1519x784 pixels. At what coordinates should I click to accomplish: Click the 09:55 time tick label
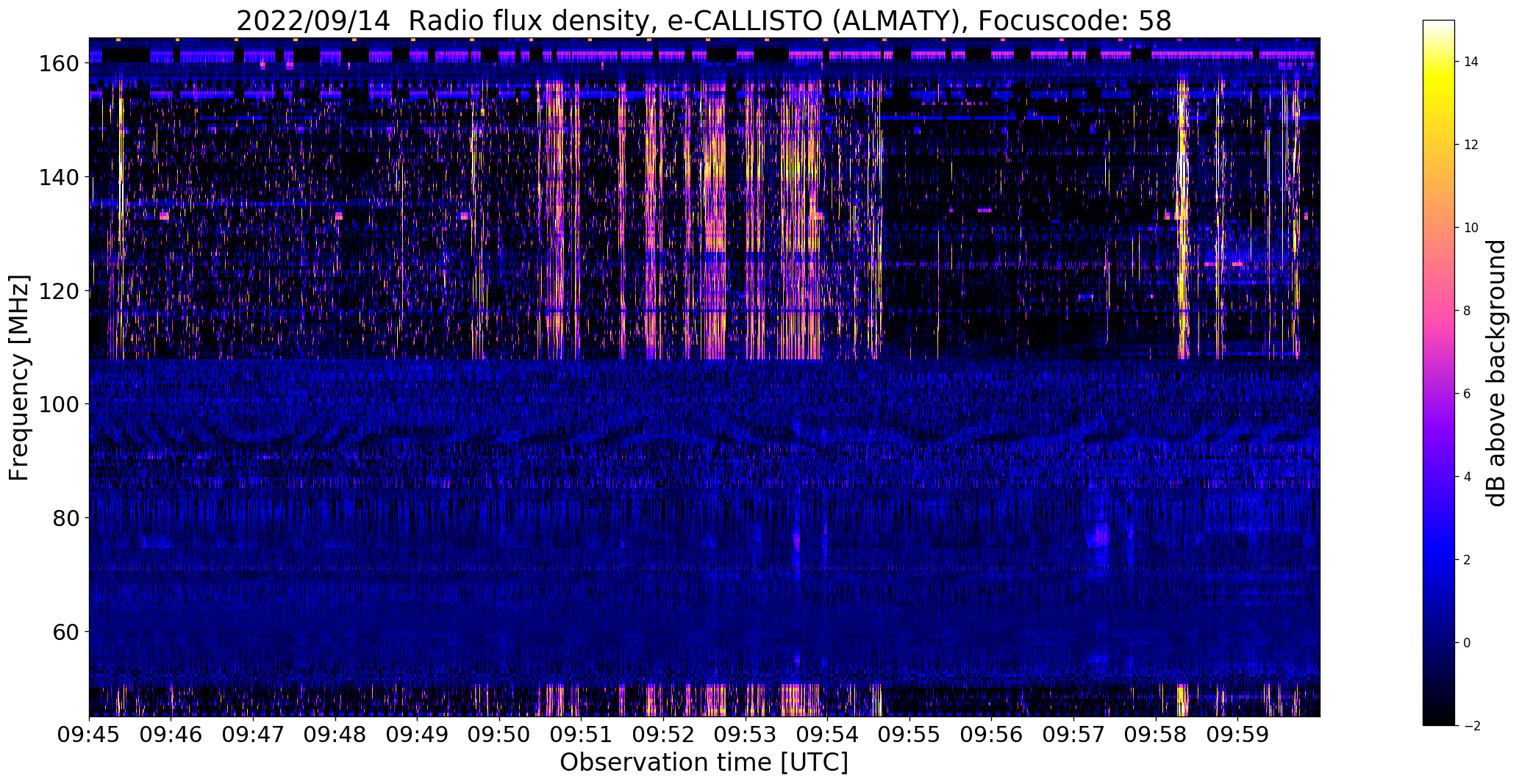[x=909, y=734]
